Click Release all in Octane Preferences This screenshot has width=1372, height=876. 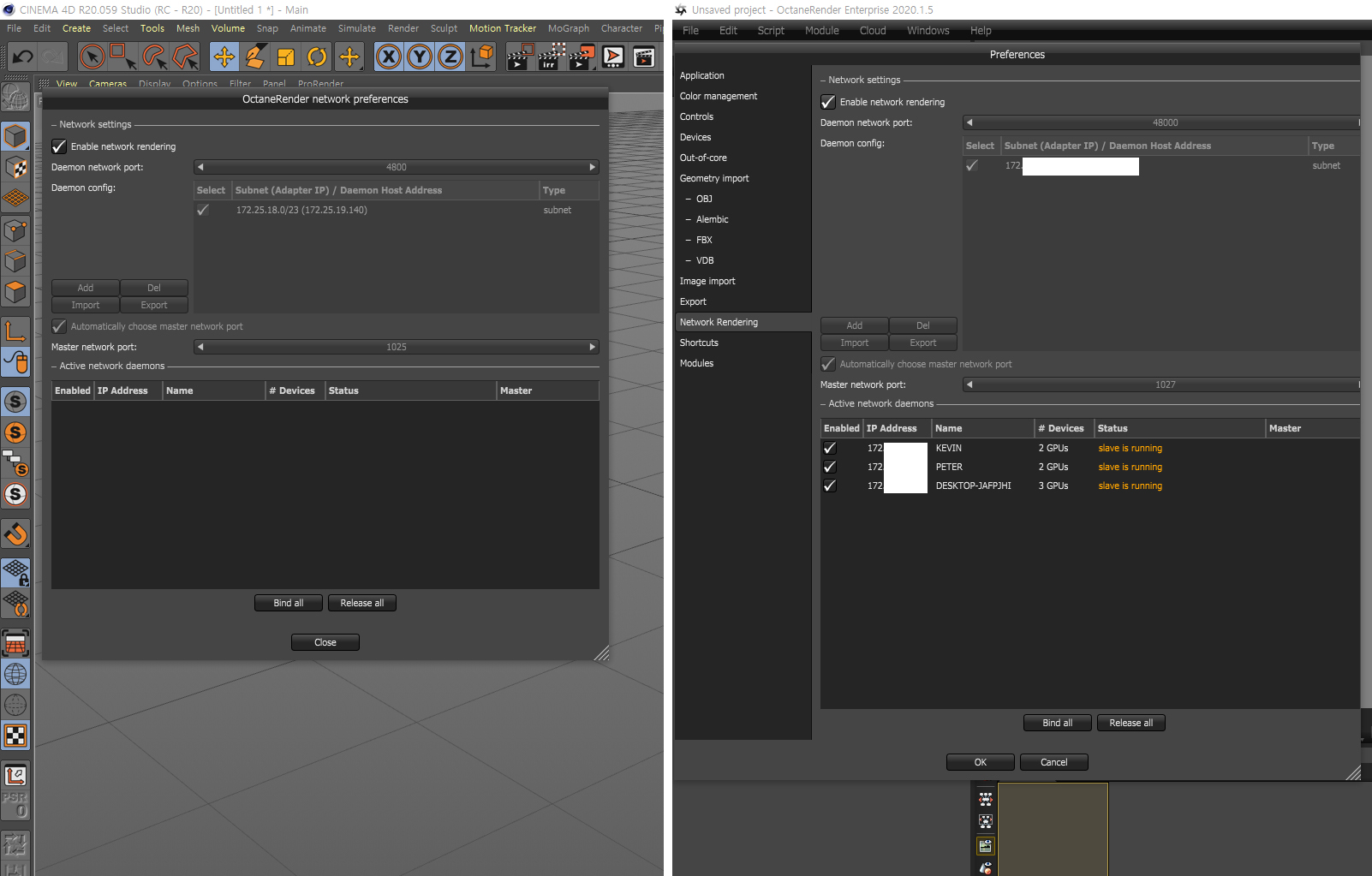pyautogui.click(x=1131, y=723)
